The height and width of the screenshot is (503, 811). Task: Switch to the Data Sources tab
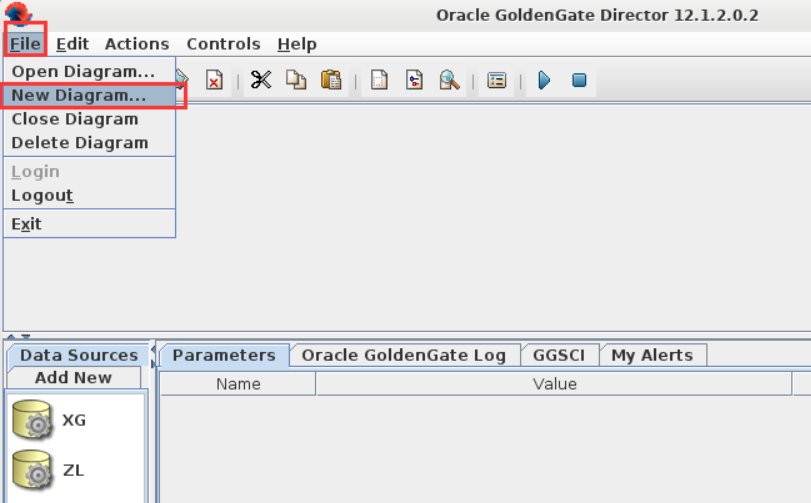pyautogui.click(x=79, y=355)
